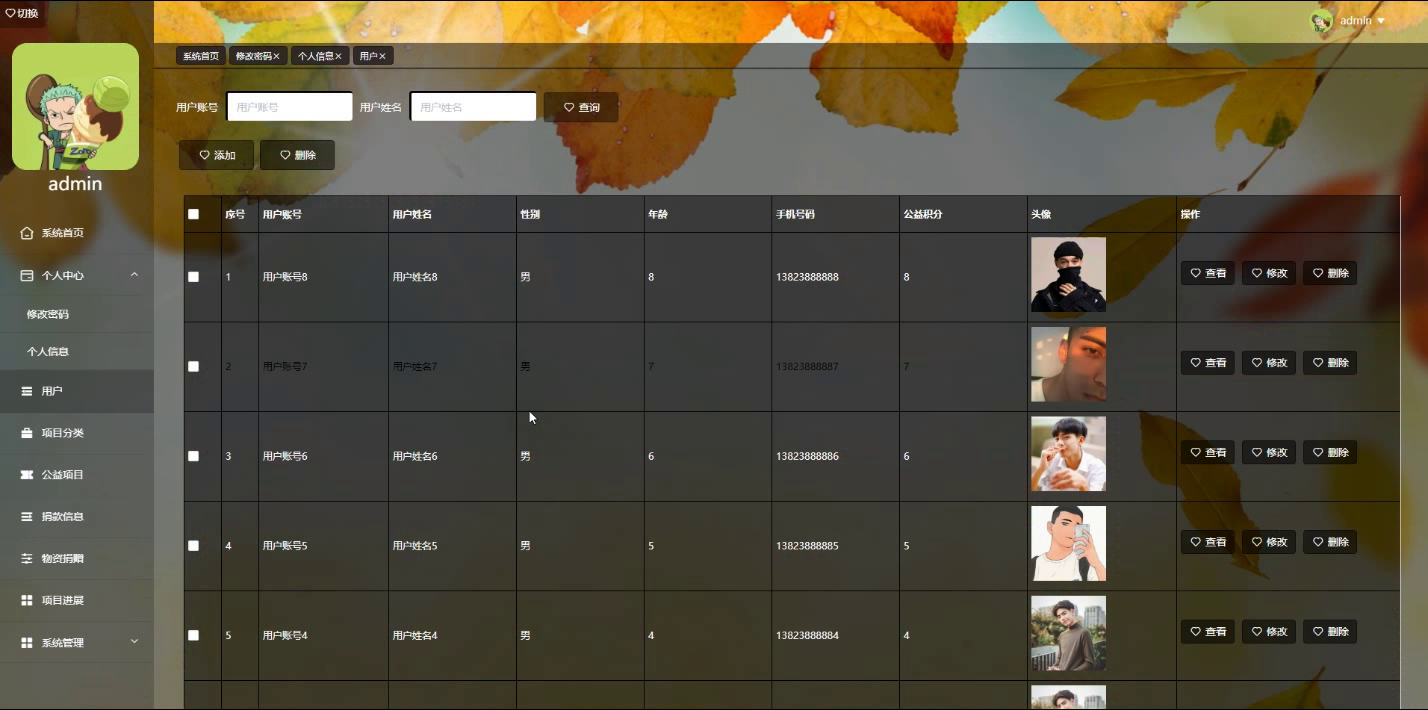Check the row for 用户账号5
This screenshot has height=710, width=1428.
click(194, 546)
